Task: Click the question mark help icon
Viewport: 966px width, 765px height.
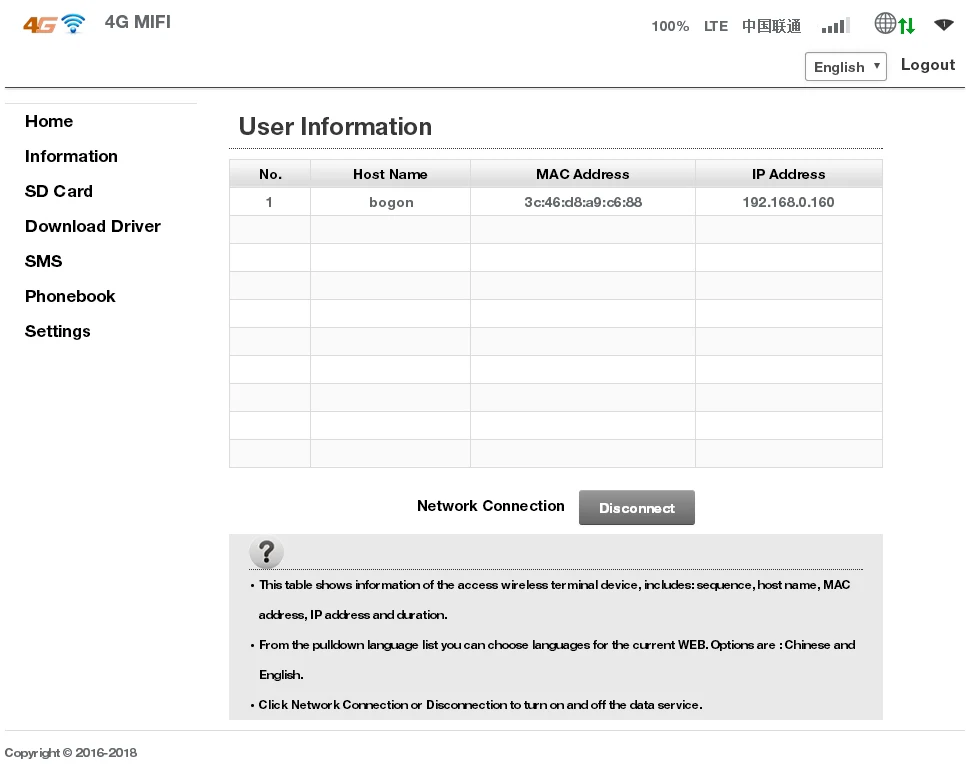Action: click(266, 552)
